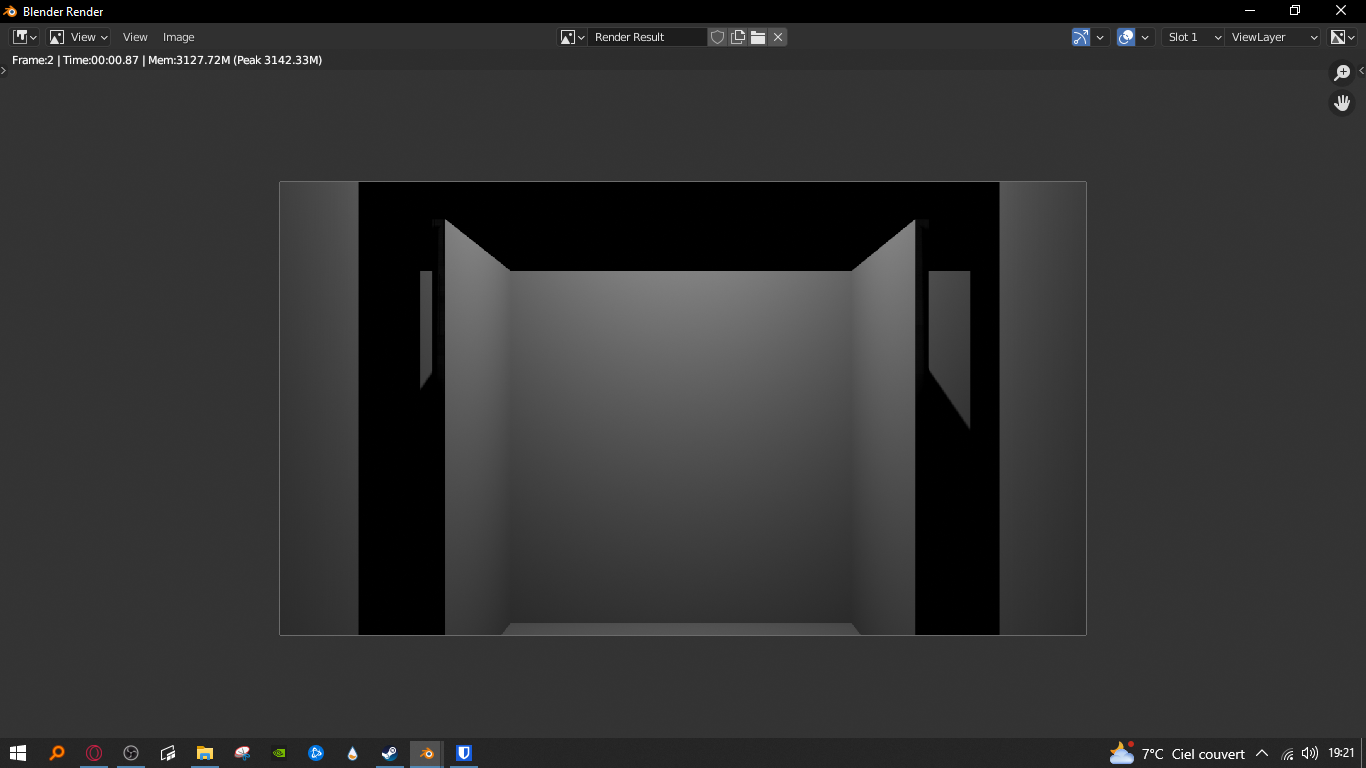Open the NVIDIA app in the taskbar
Viewport: 1366px width, 768px height.
pyautogui.click(x=279, y=753)
